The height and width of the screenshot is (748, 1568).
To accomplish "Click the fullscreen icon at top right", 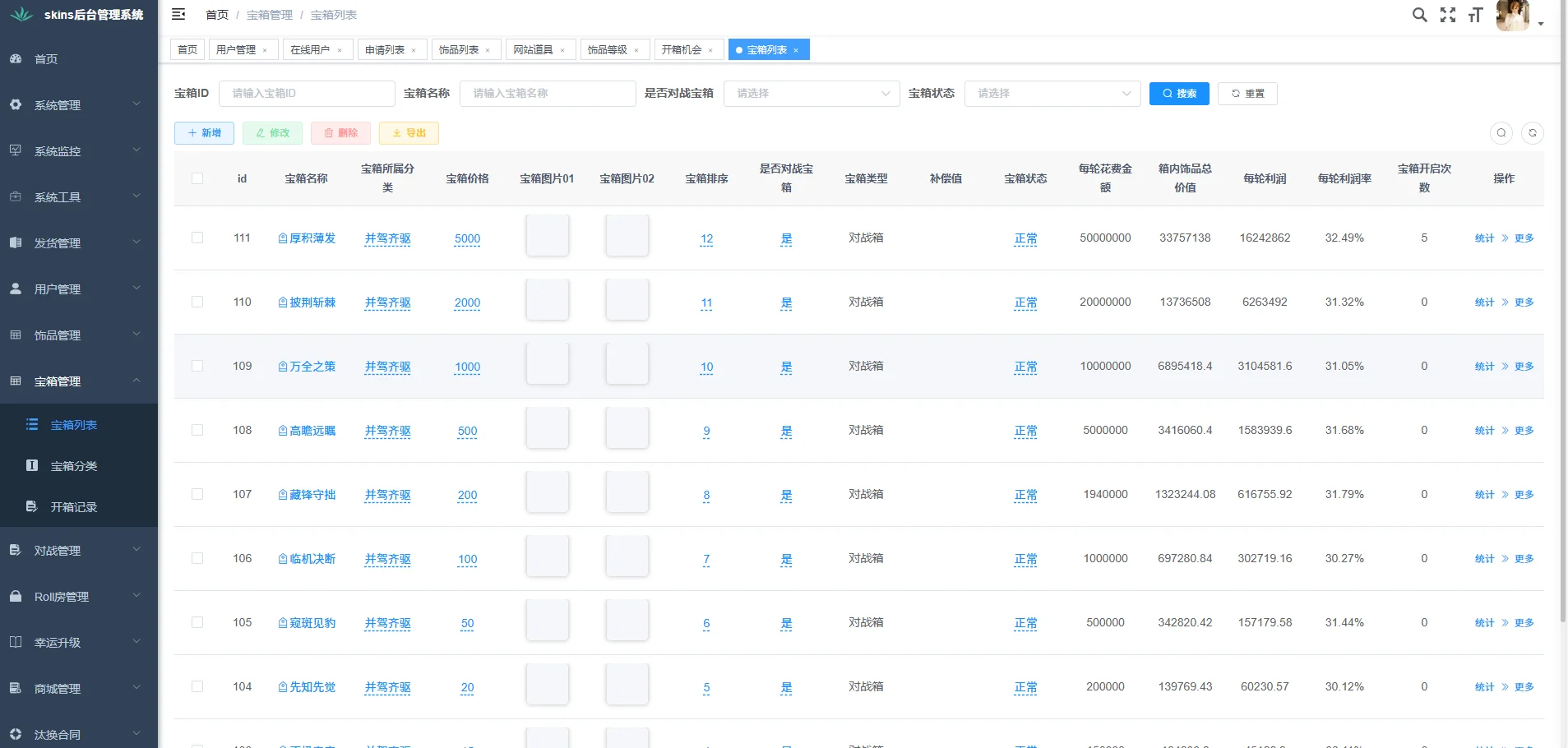I will 1447,14.
